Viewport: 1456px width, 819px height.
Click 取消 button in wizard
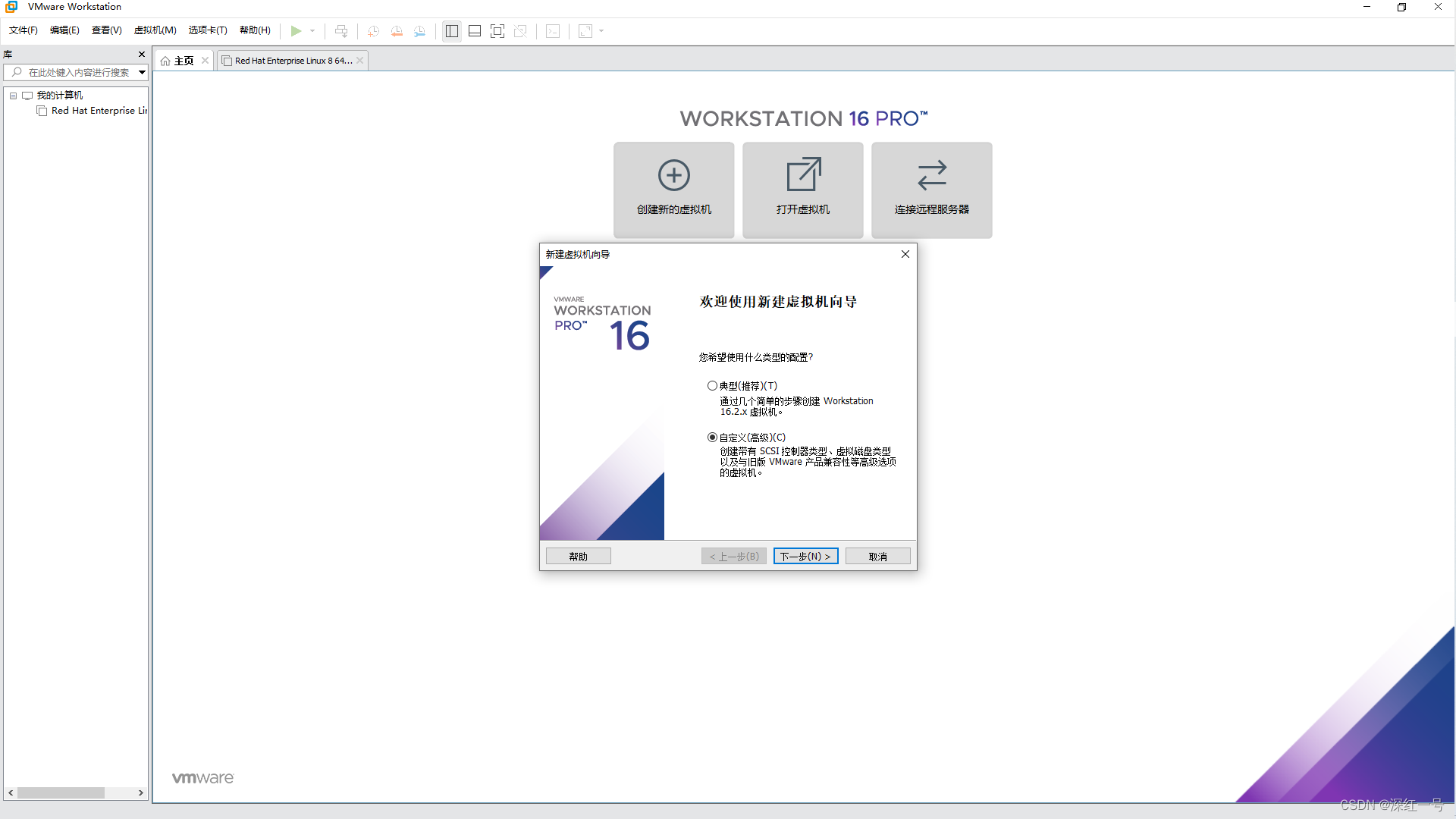tap(877, 557)
